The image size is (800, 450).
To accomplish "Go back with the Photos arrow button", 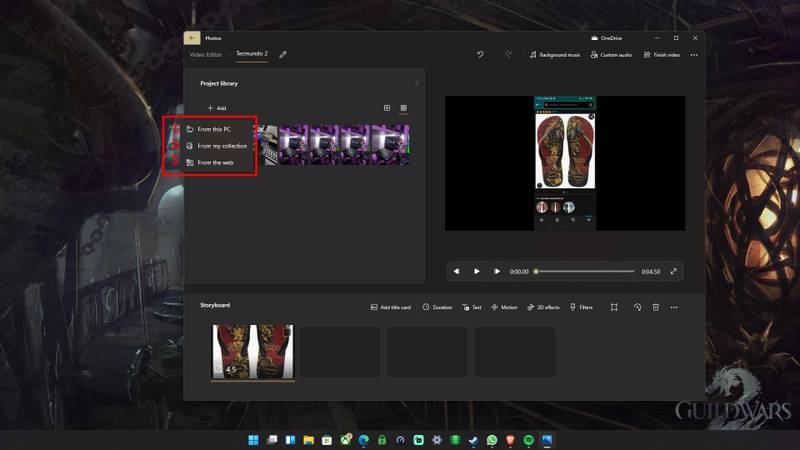I will pyautogui.click(x=192, y=38).
